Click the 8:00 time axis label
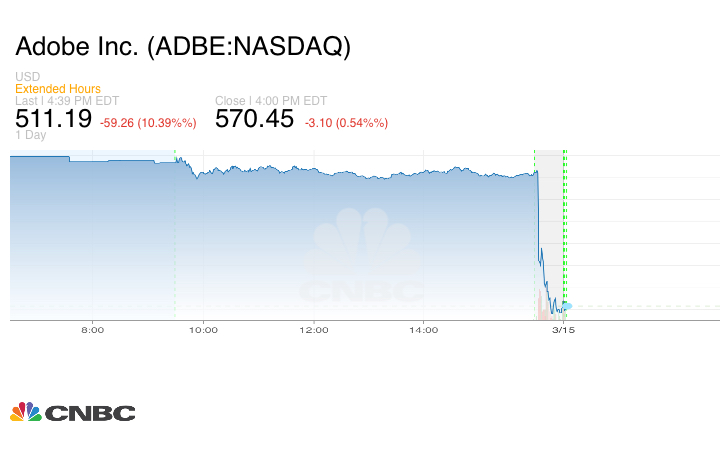The height and width of the screenshot is (450, 720). [x=92, y=329]
